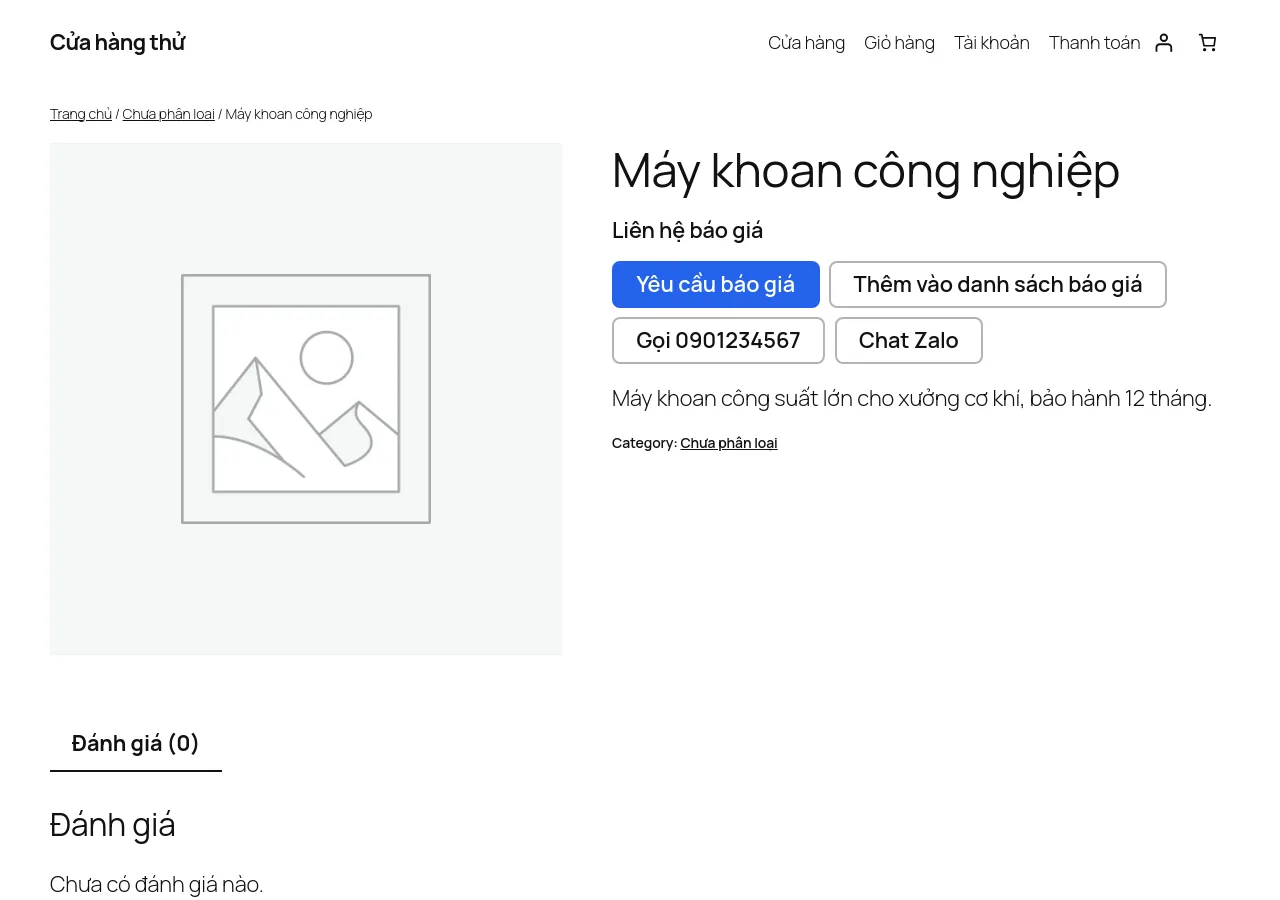Open Tài khoản menu item
Screen dimensions: 1280x900
[x=991, y=42]
